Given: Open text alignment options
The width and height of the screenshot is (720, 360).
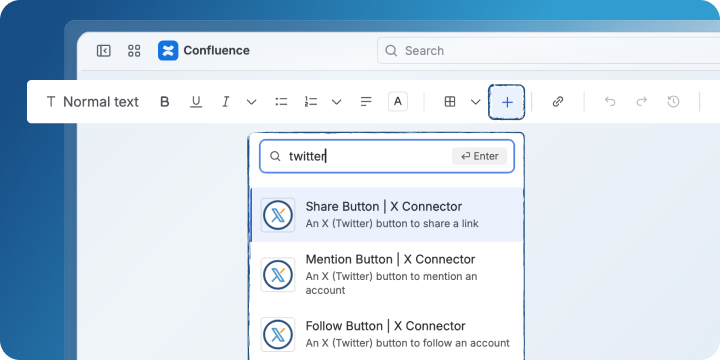Looking at the screenshot, I should click(366, 102).
